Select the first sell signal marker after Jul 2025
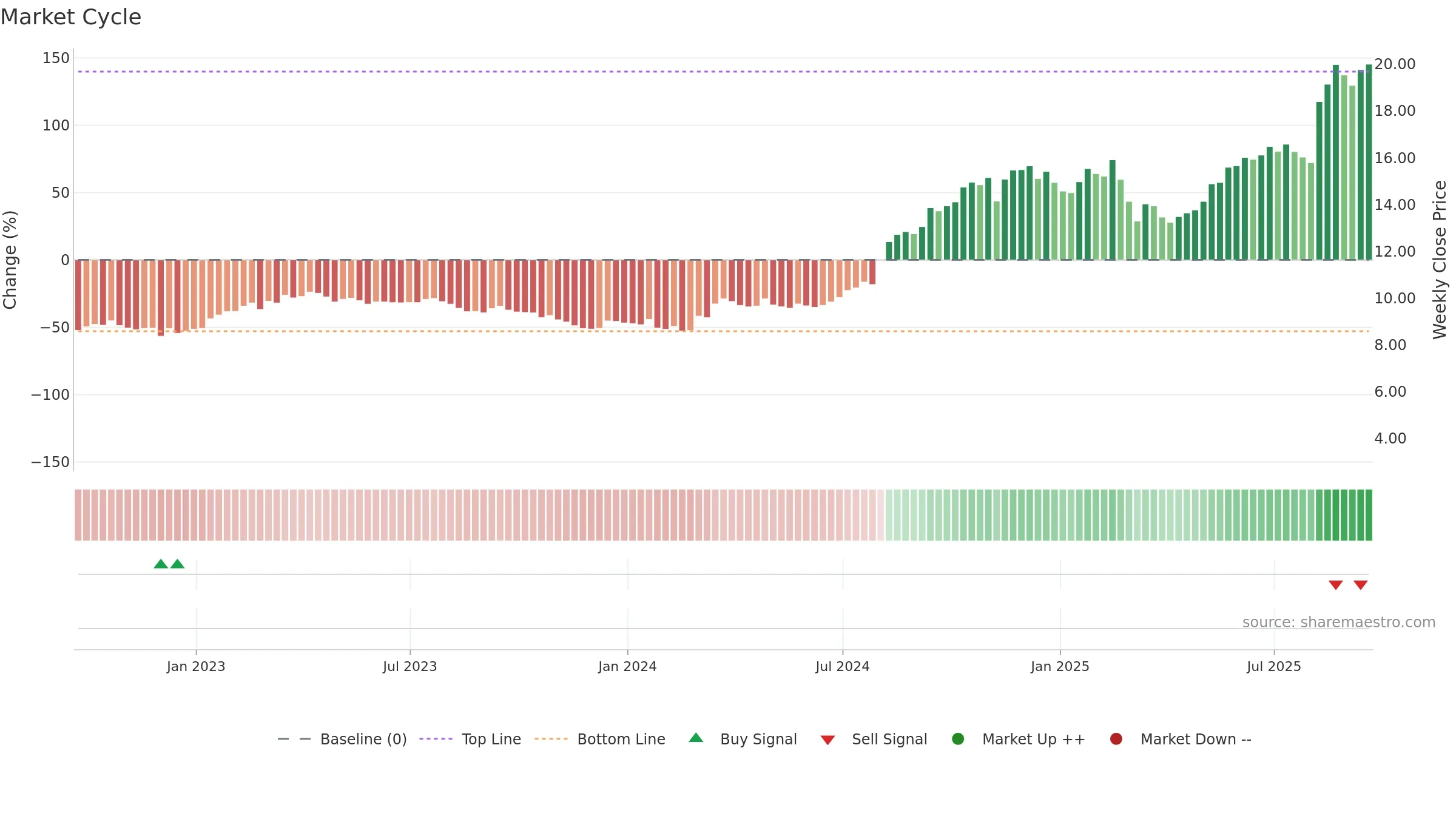Screen dimensions: 1456x819 click(1335, 585)
